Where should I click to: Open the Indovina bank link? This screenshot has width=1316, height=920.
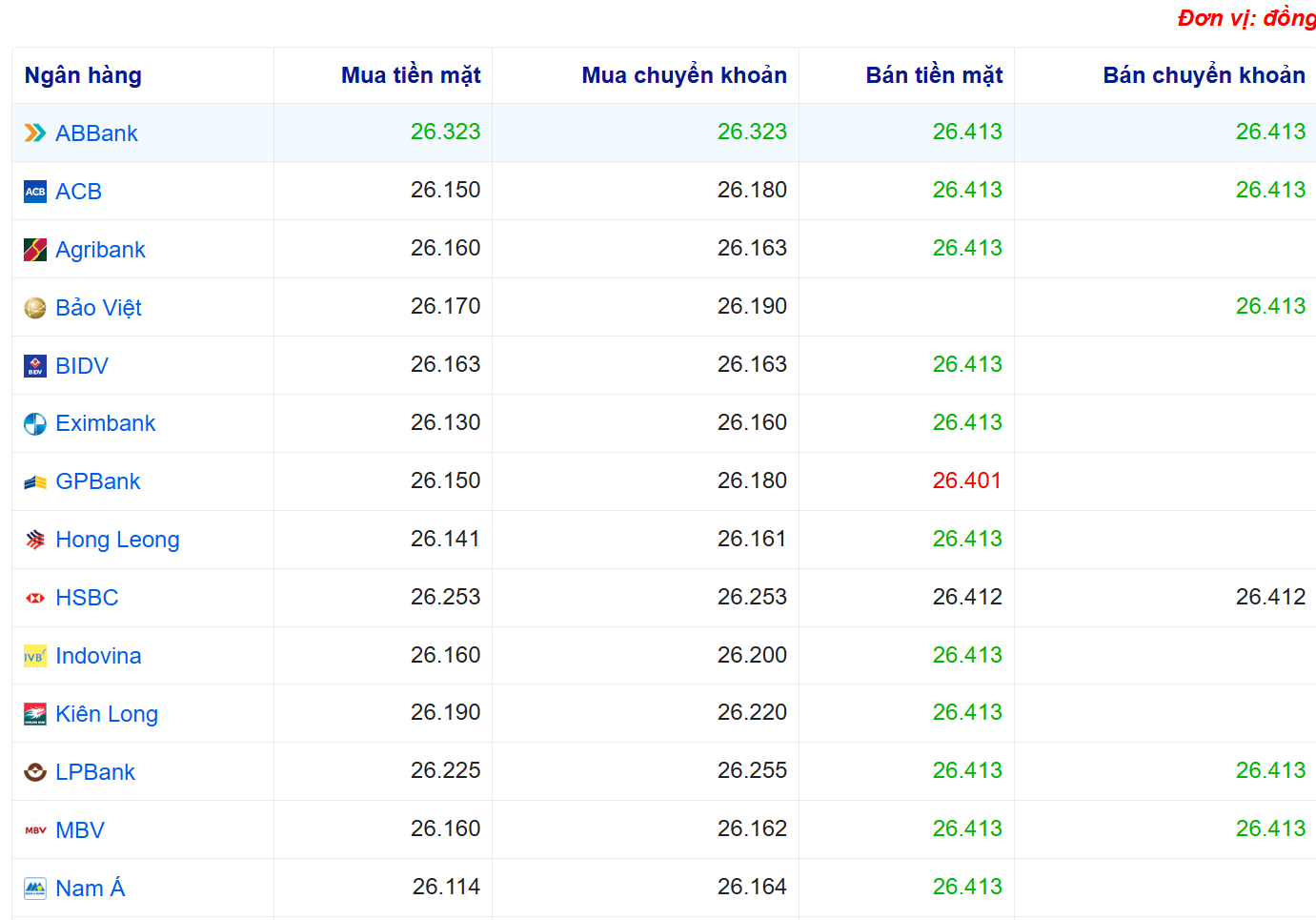(98, 656)
